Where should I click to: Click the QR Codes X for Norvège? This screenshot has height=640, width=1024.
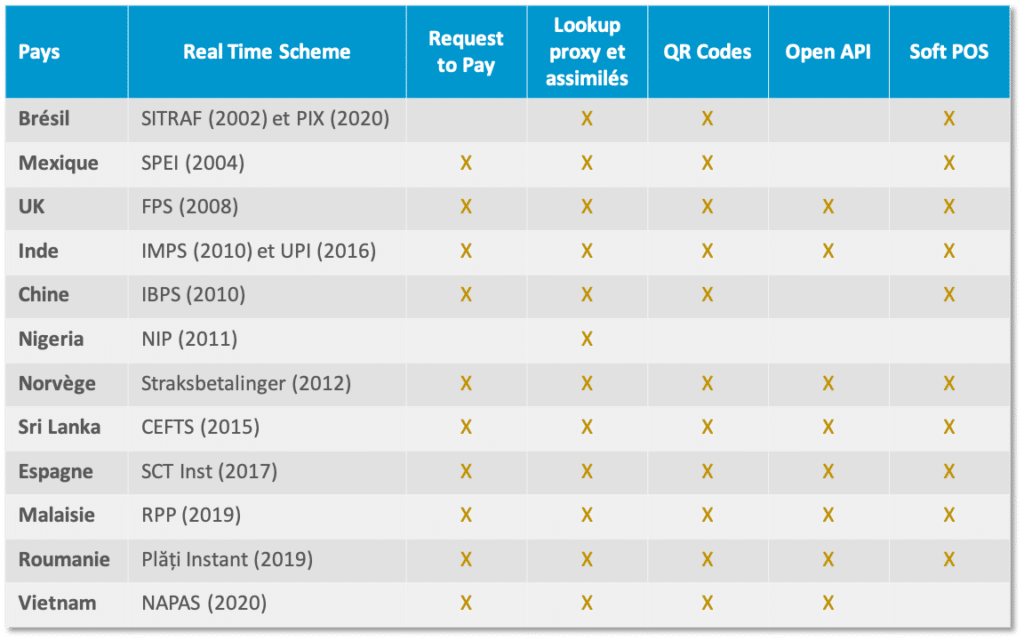707,383
